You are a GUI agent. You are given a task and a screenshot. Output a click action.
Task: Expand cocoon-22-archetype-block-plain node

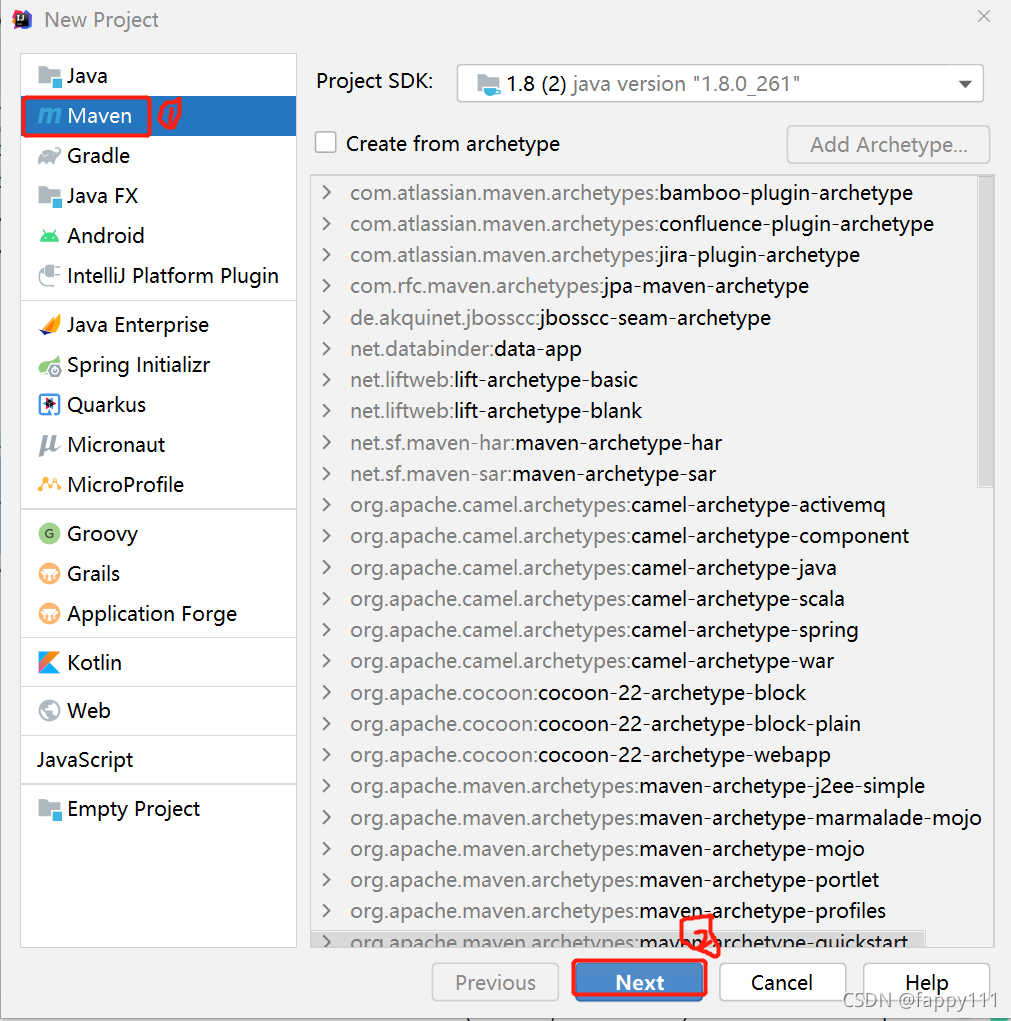pos(327,724)
